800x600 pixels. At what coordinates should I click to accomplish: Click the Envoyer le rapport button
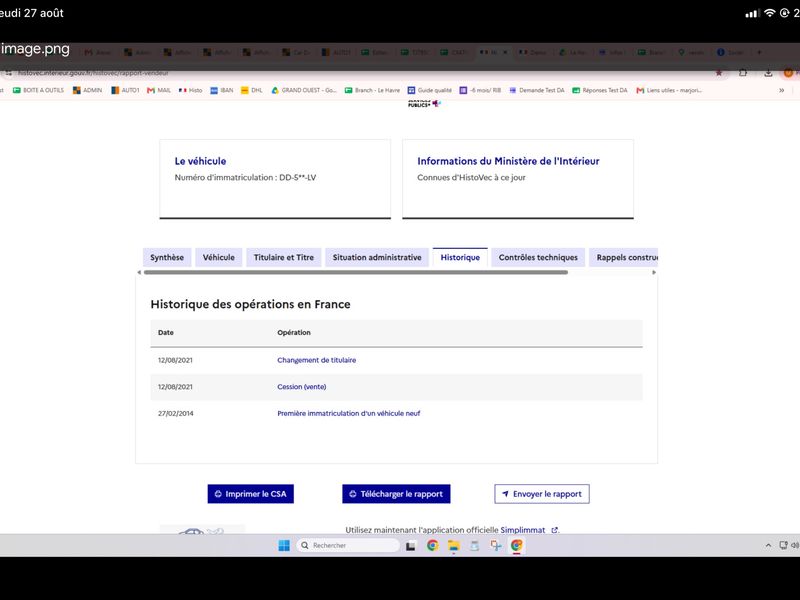[x=542, y=494]
